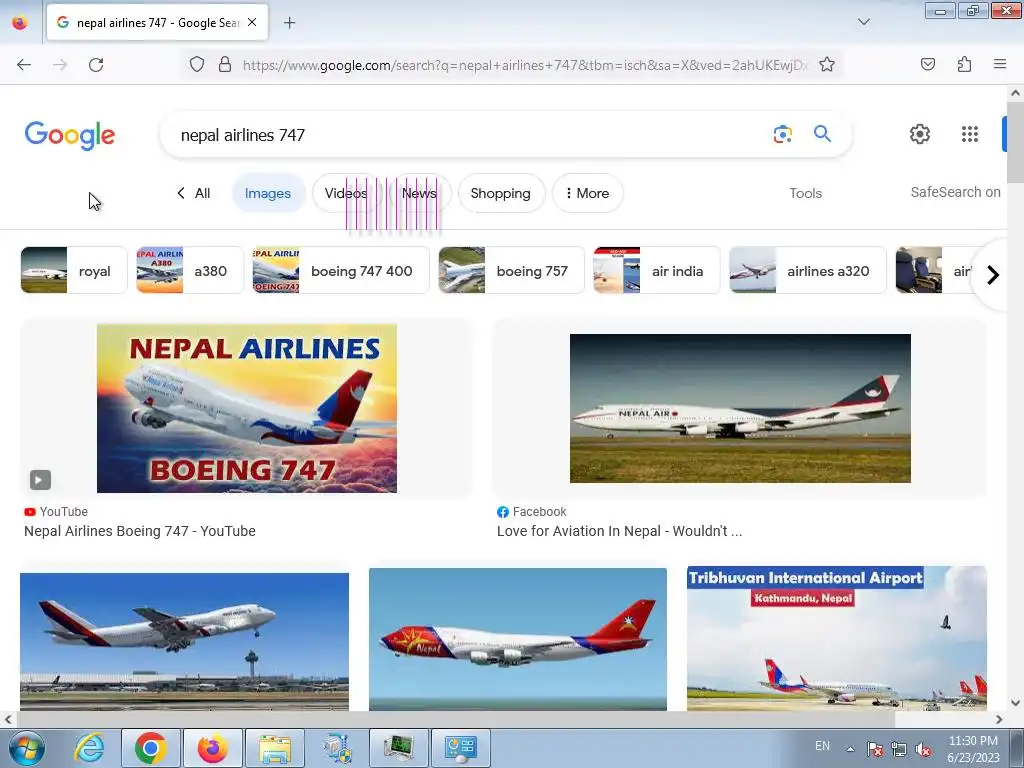Screen dimensions: 1024x768
Task: Click the horizontal scrollbar at page bottom
Action: (x=454, y=719)
